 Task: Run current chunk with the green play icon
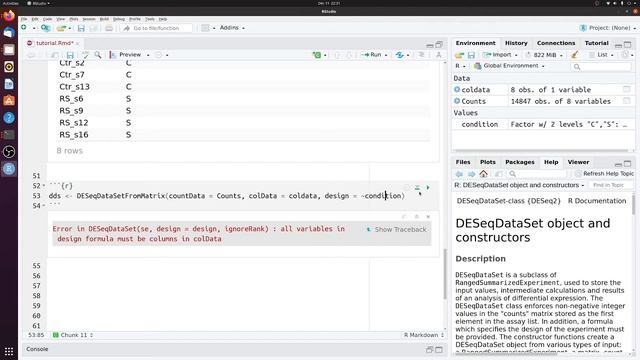point(428,187)
